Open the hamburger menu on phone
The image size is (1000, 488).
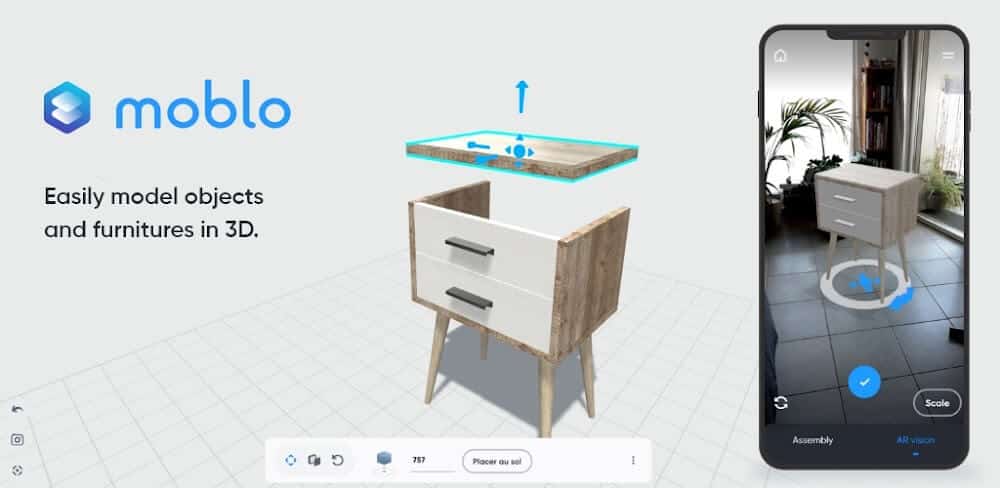(948, 56)
